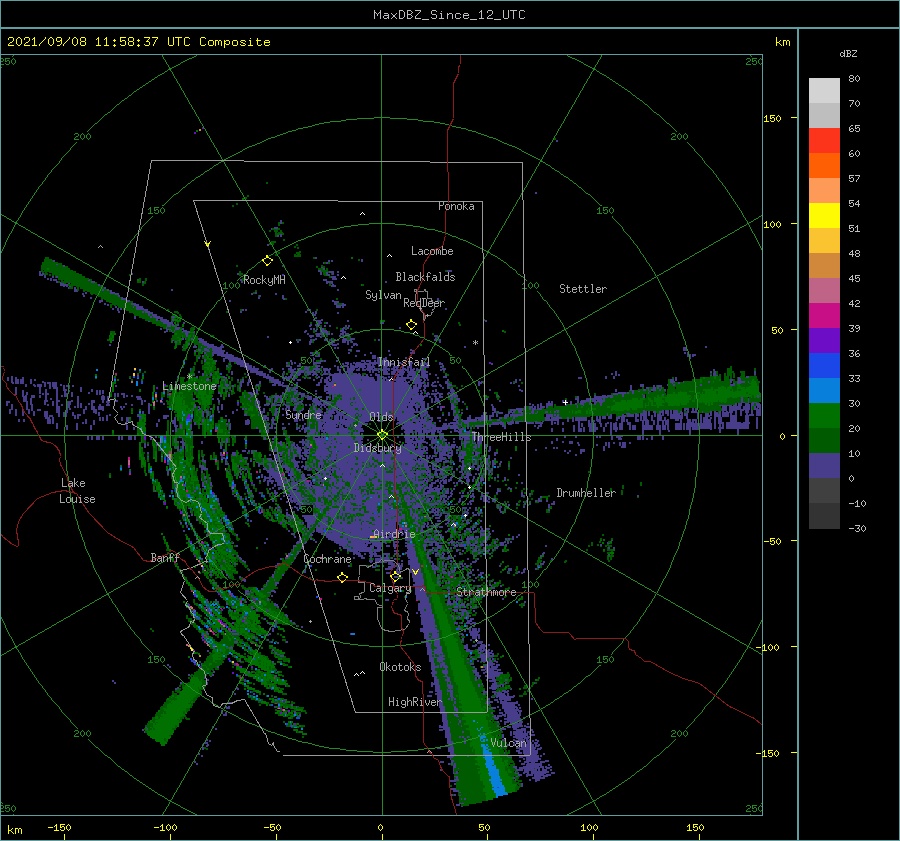
Task: Click the 2021/09/08 11:58:37 UTC Composite timestamp
Action: (x=138, y=42)
